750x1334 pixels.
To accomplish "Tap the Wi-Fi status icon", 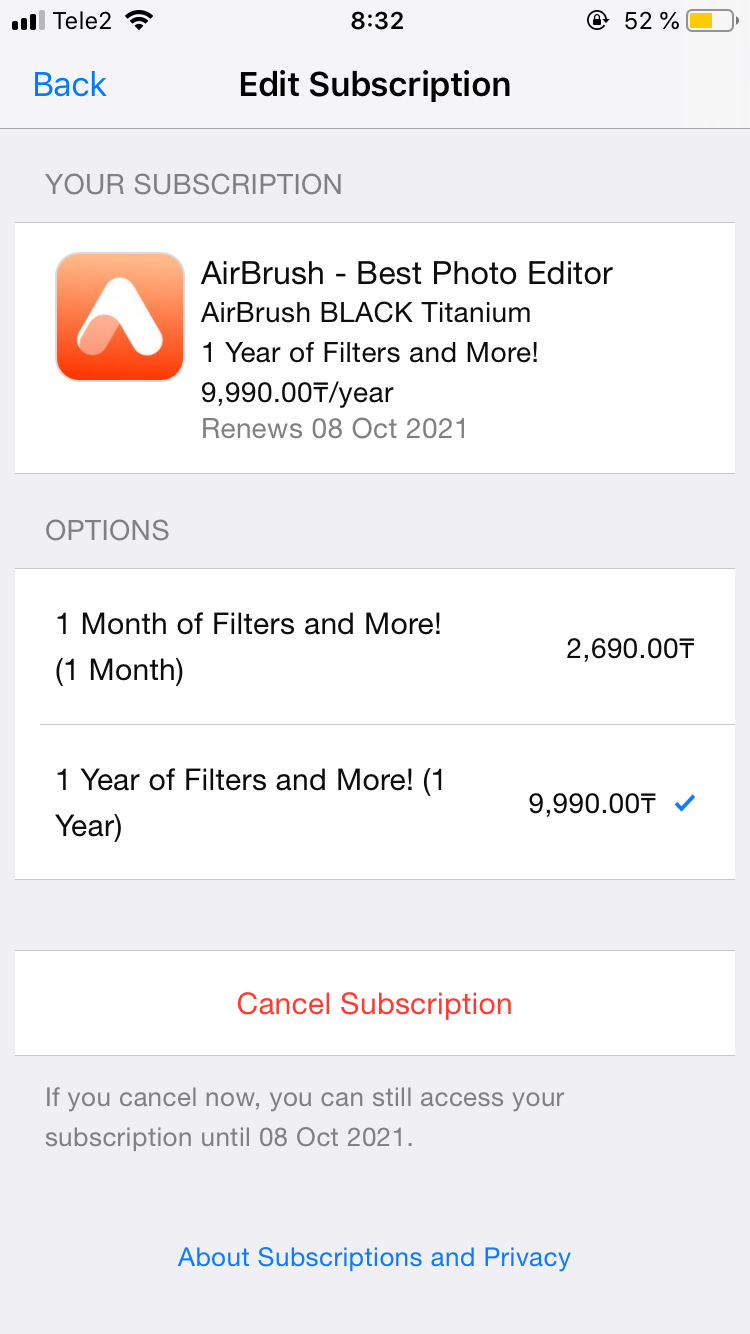I will [x=140, y=21].
